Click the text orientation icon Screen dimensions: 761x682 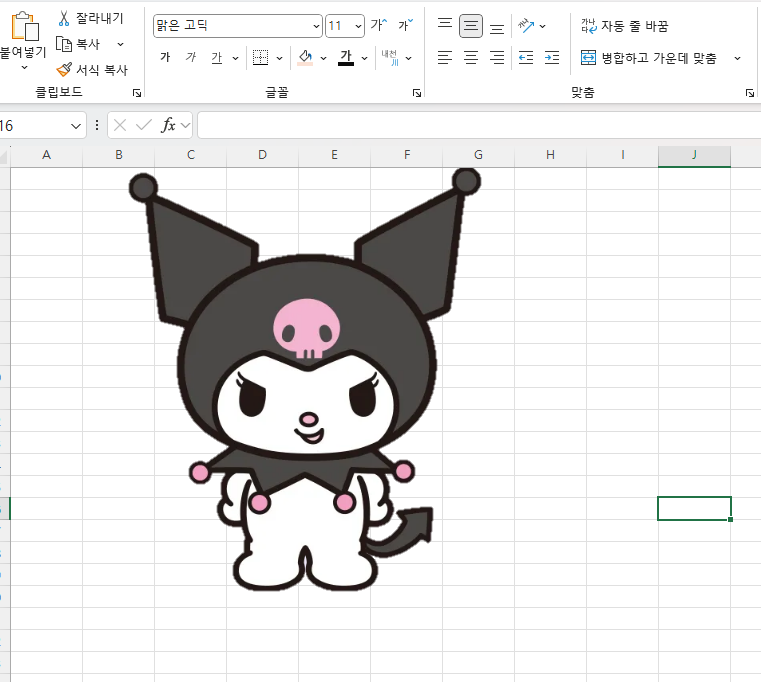526,25
